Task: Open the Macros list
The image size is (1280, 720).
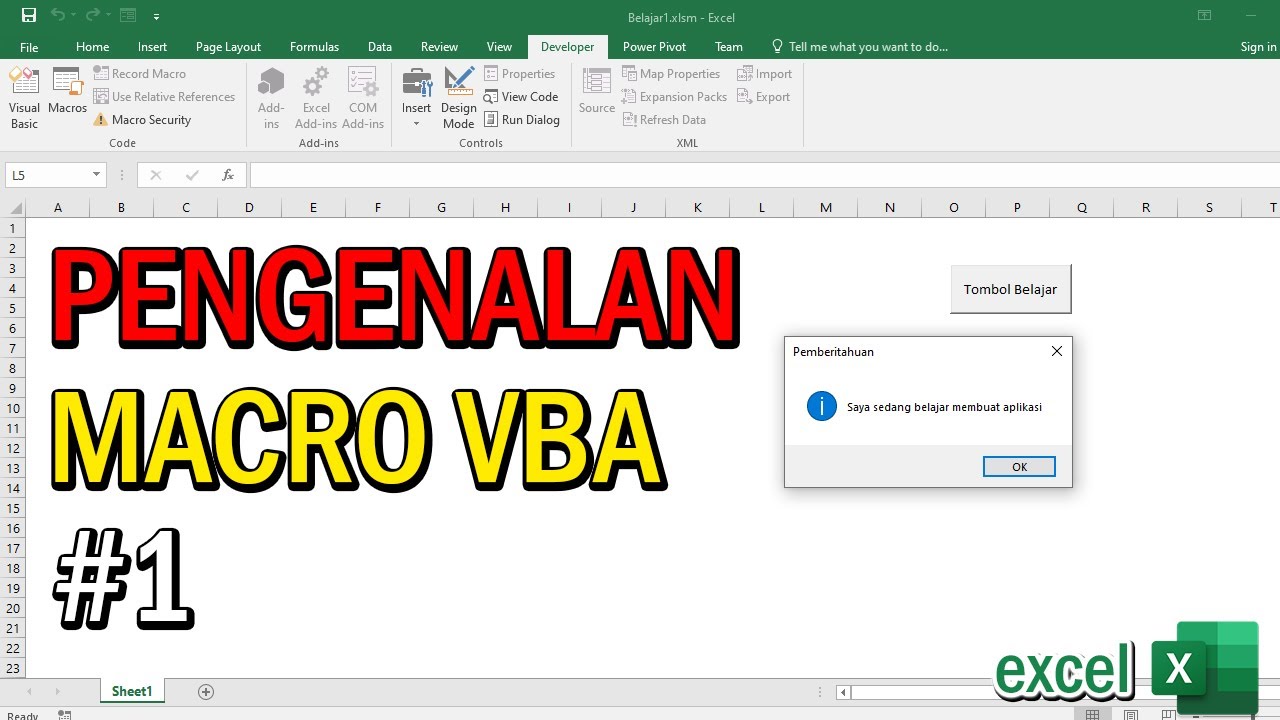Action: (67, 91)
